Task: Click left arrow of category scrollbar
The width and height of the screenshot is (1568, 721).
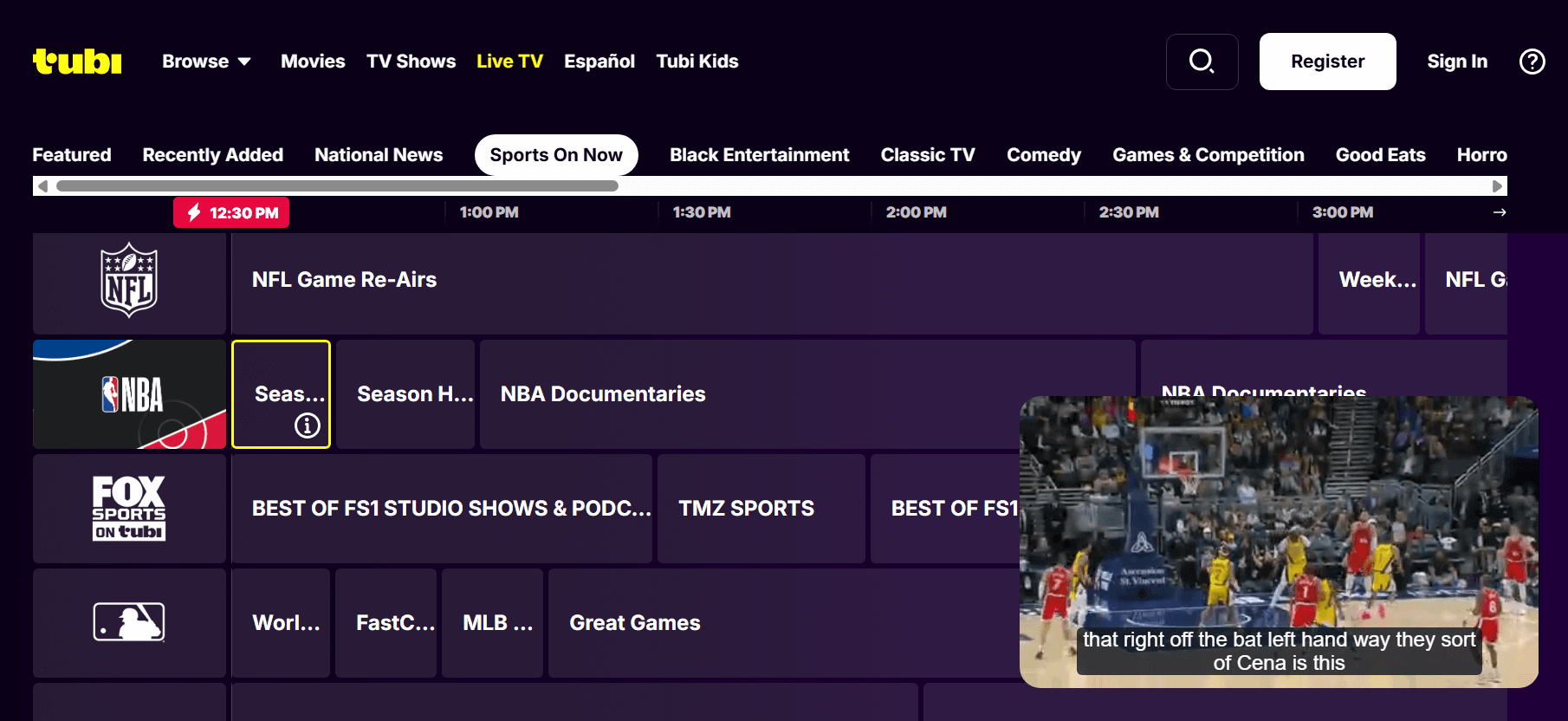Action: (42, 186)
